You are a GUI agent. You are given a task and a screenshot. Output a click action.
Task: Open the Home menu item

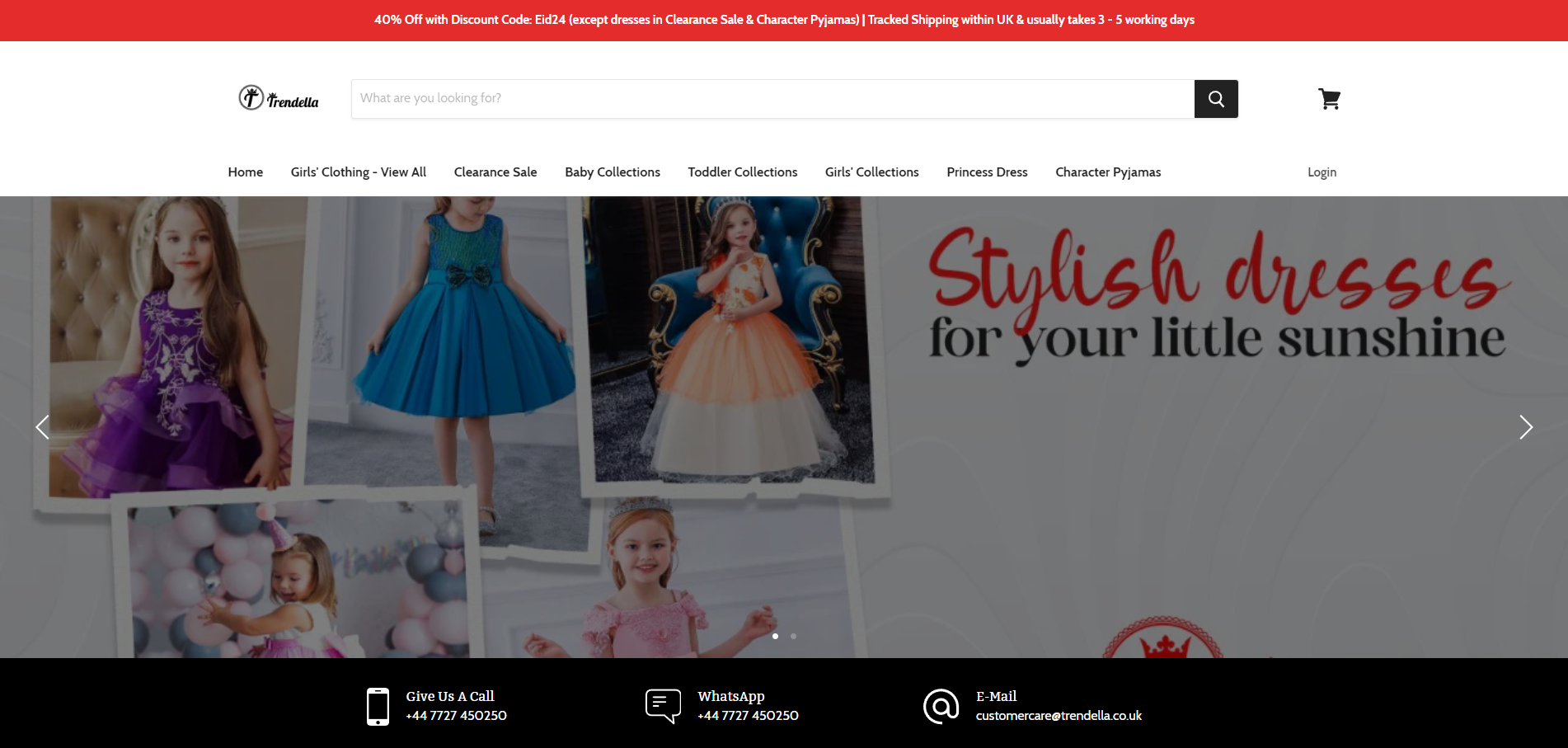[246, 172]
